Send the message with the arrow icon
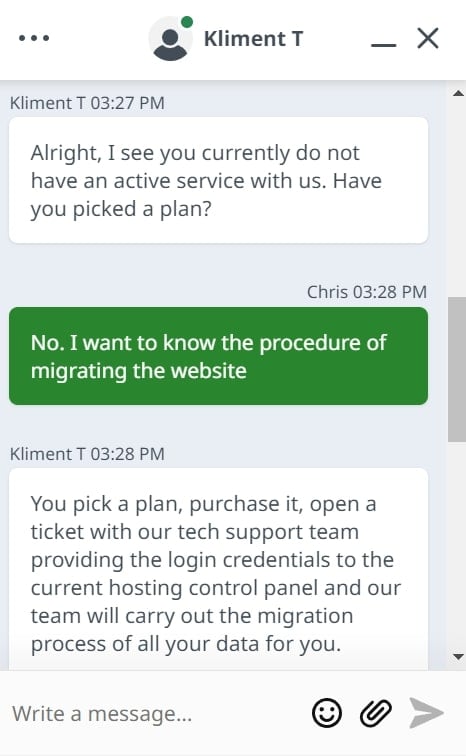Image resolution: width=466 pixels, height=756 pixels. [426, 713]
